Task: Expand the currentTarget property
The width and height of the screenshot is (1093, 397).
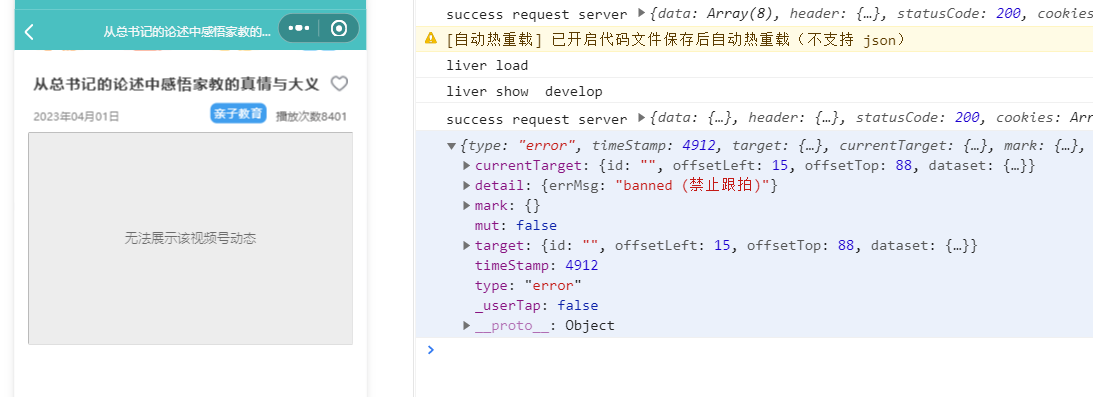Action: pos(466,166)
